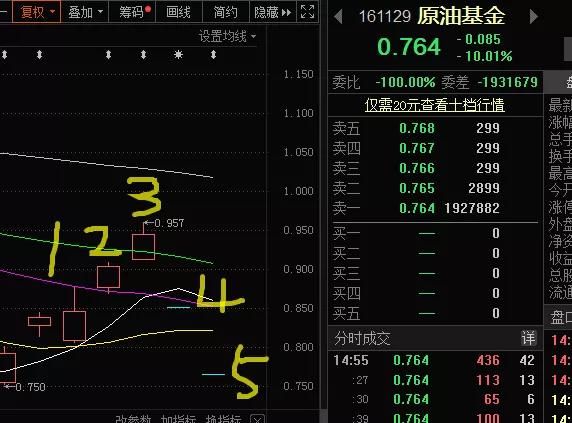Click the 卖二 price 0.765

pyautogui.click(x=417, y=188)
